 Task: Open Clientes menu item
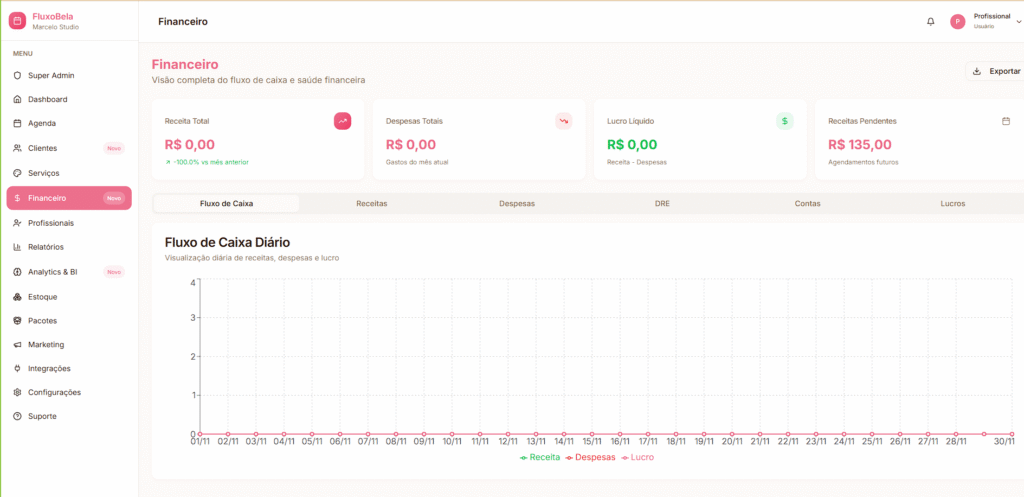pos(43,148)
